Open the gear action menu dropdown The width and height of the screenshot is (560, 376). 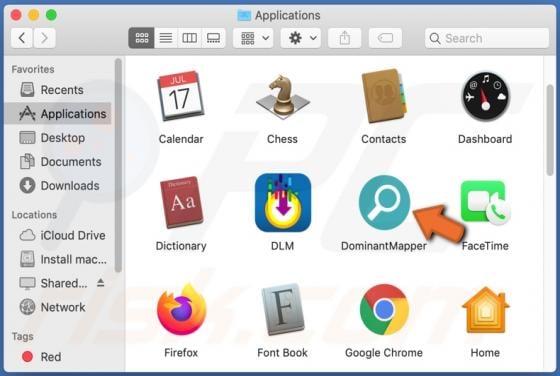[x=301, y=38]
